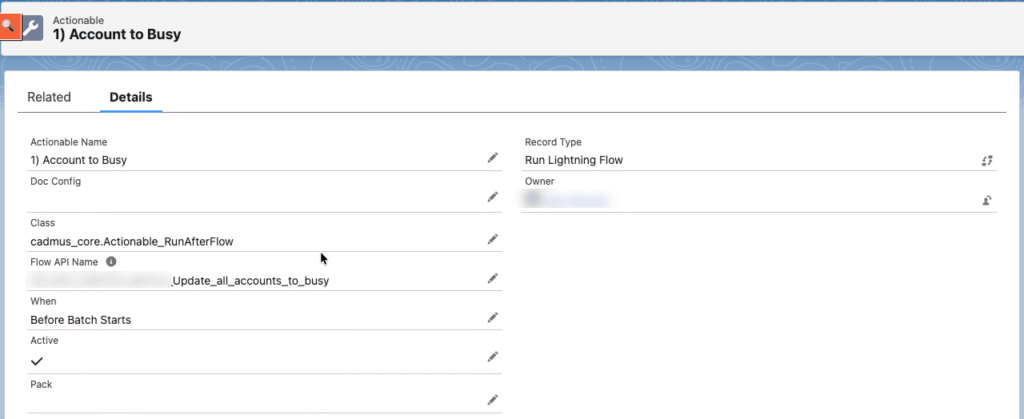The image size is (1024, 419).
Task: Click pencil icon in Active row
Action: pyautogui.click(x=493, y=356)
